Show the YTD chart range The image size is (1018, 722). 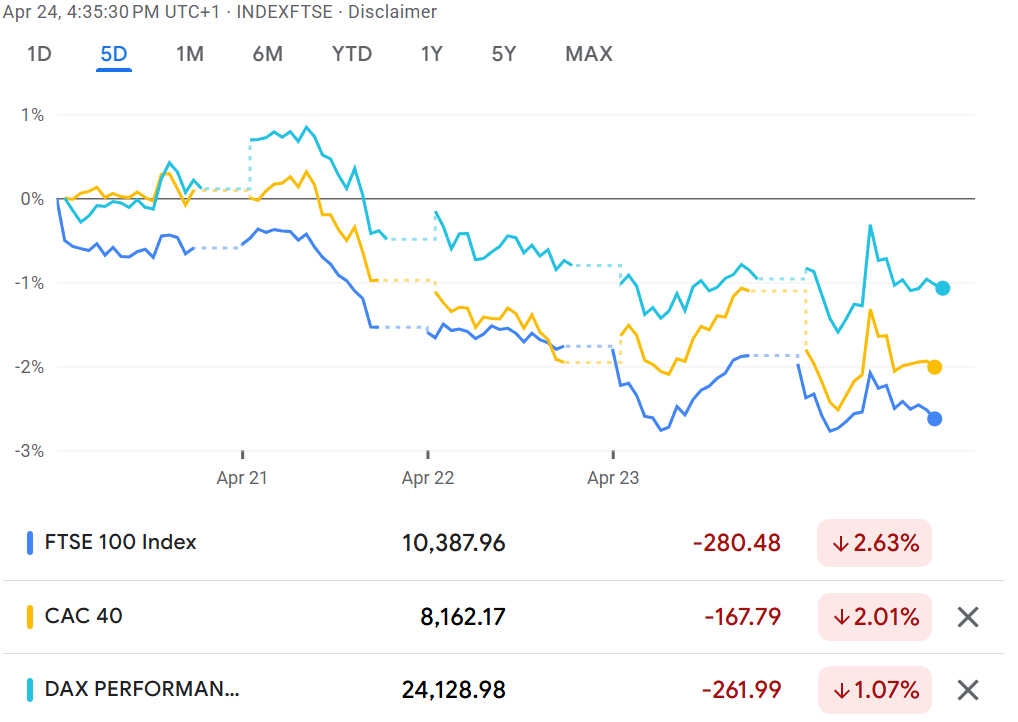(352, 54)
